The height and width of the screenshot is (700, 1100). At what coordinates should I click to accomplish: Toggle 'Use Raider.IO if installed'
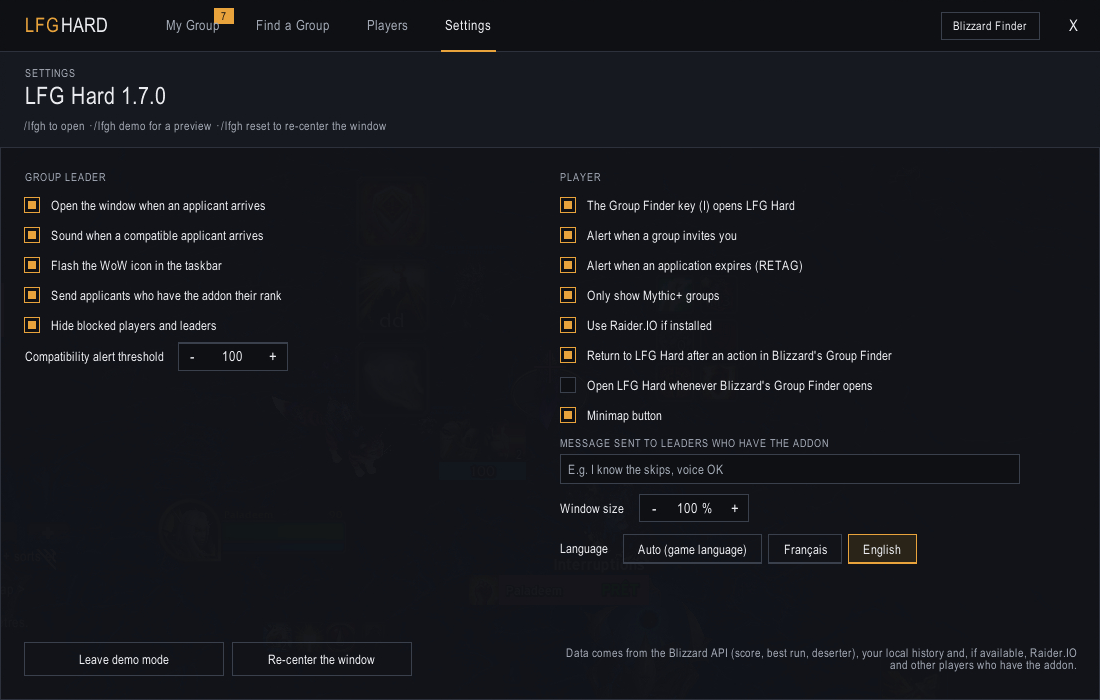(x=568, y=325)
